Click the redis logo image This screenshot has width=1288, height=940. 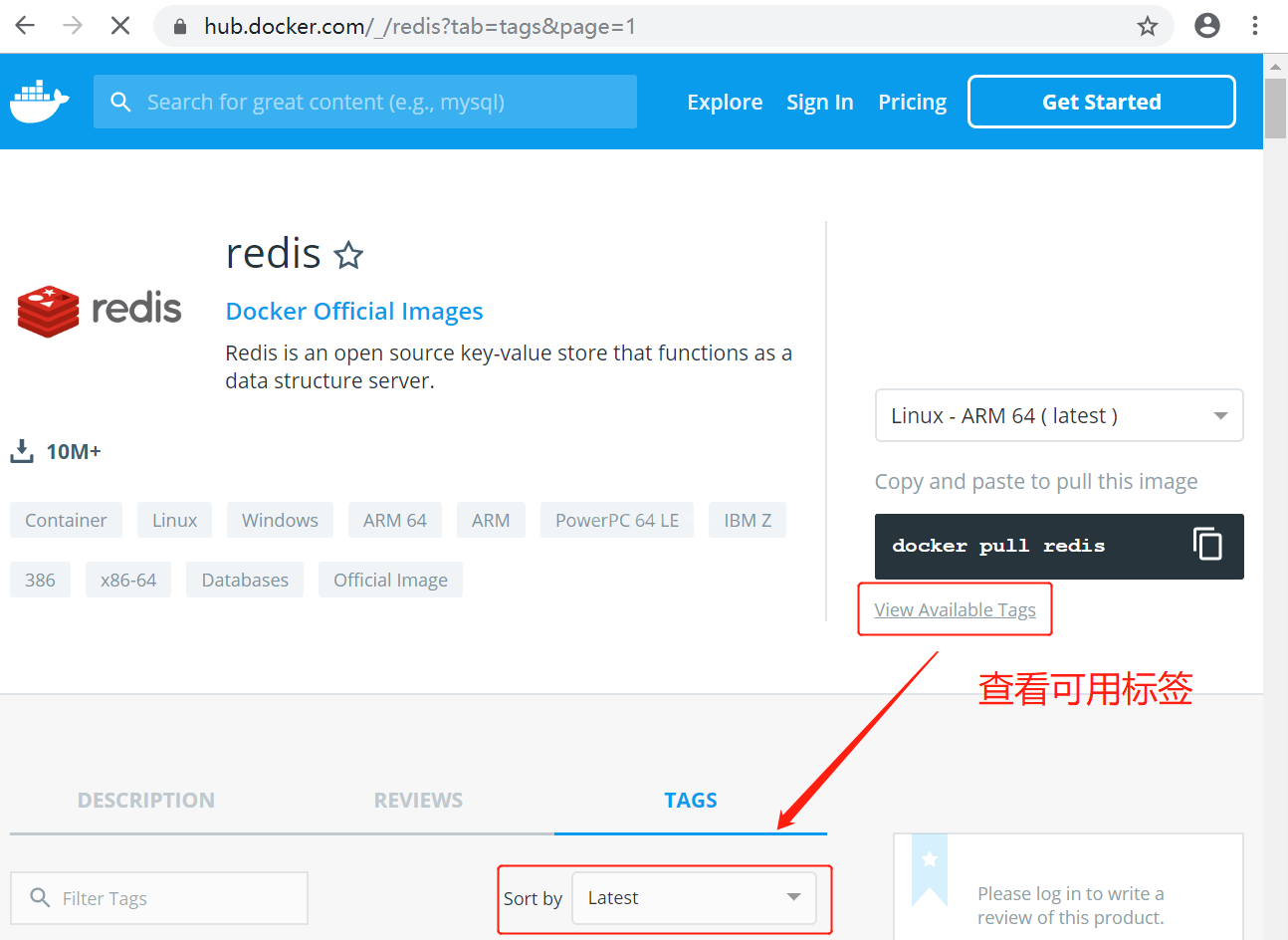100,310
